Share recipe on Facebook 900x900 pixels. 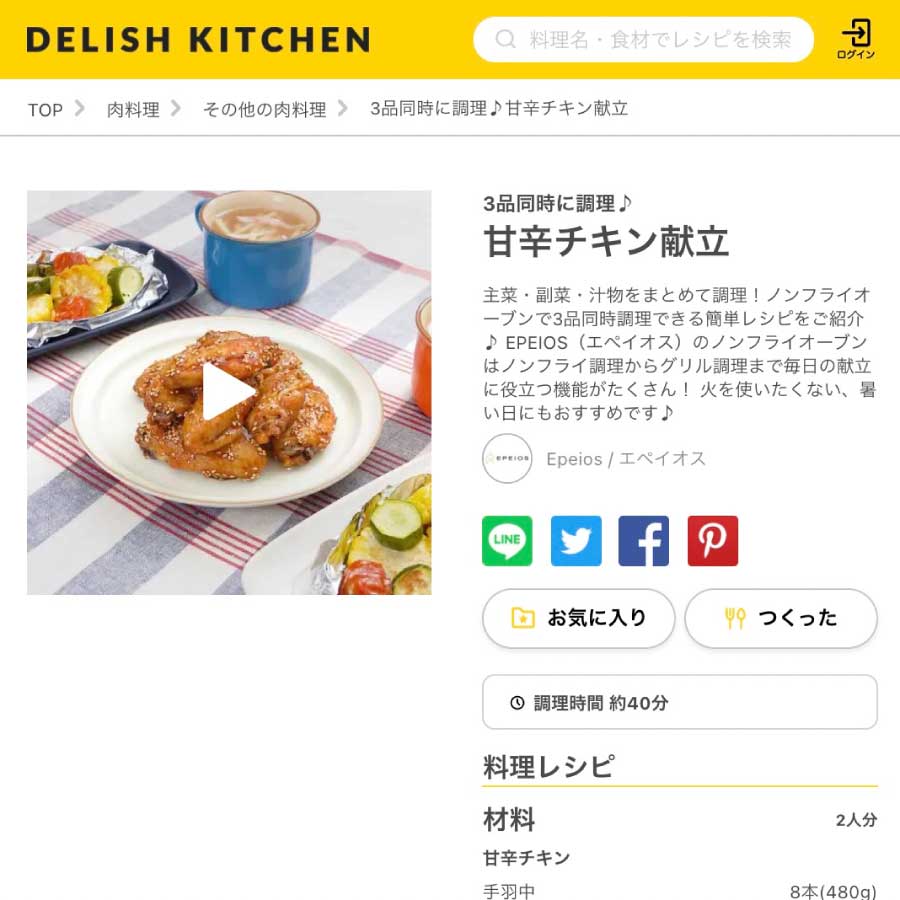tap(643, 541)
